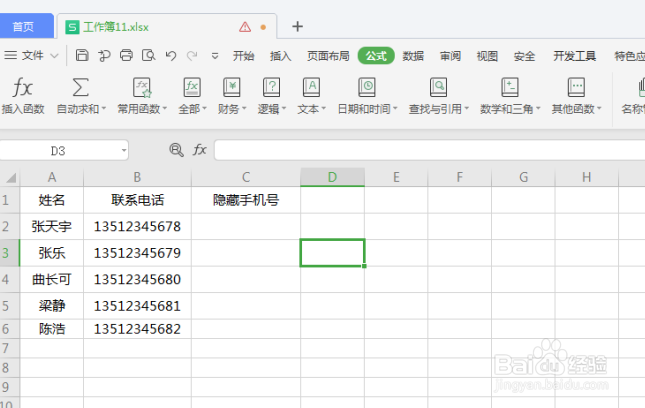This screenshot has height=408, width=645.
Task: Switch to the 视图 (View) ribbon tab
Action: pyautogui.click(x=487, y=56)
